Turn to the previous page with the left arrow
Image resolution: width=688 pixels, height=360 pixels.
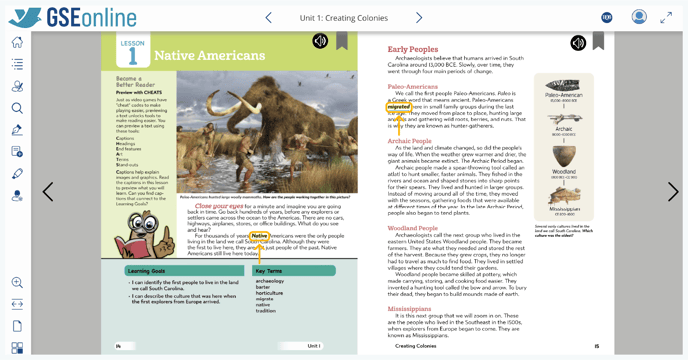pyautogui.click(x=48, y=192)
